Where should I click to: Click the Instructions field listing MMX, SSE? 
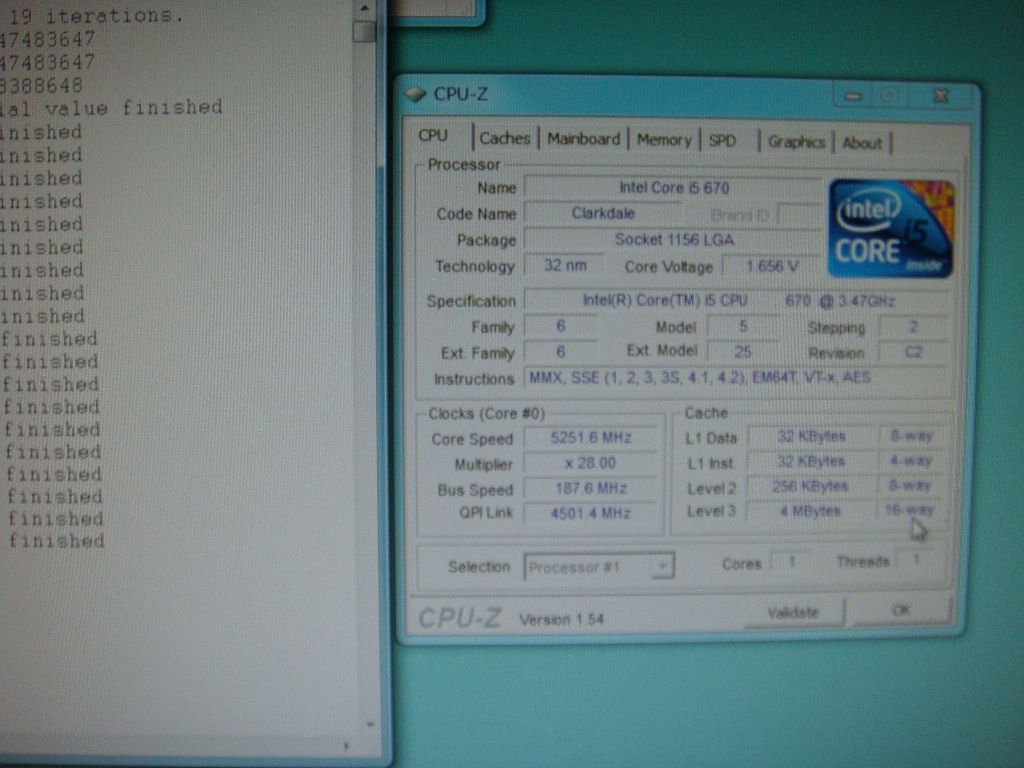738,377
